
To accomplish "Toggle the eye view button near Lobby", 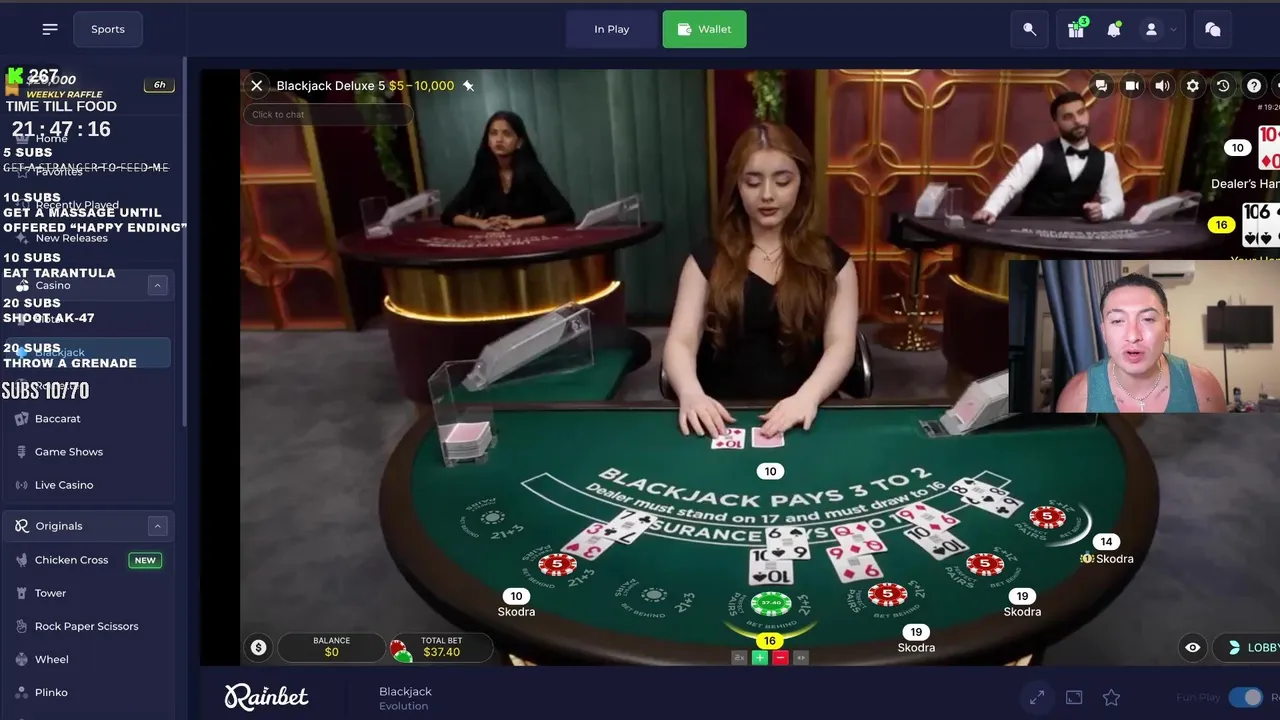I will coord(1193,648).
